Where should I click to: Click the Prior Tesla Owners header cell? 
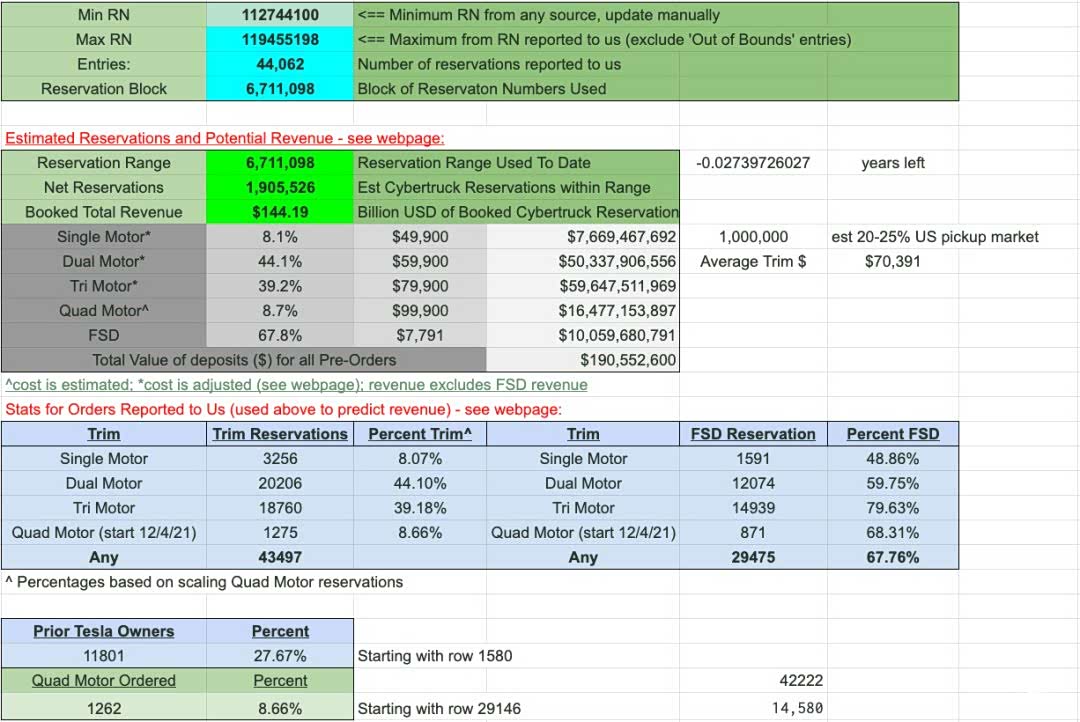tap(103, 631)
